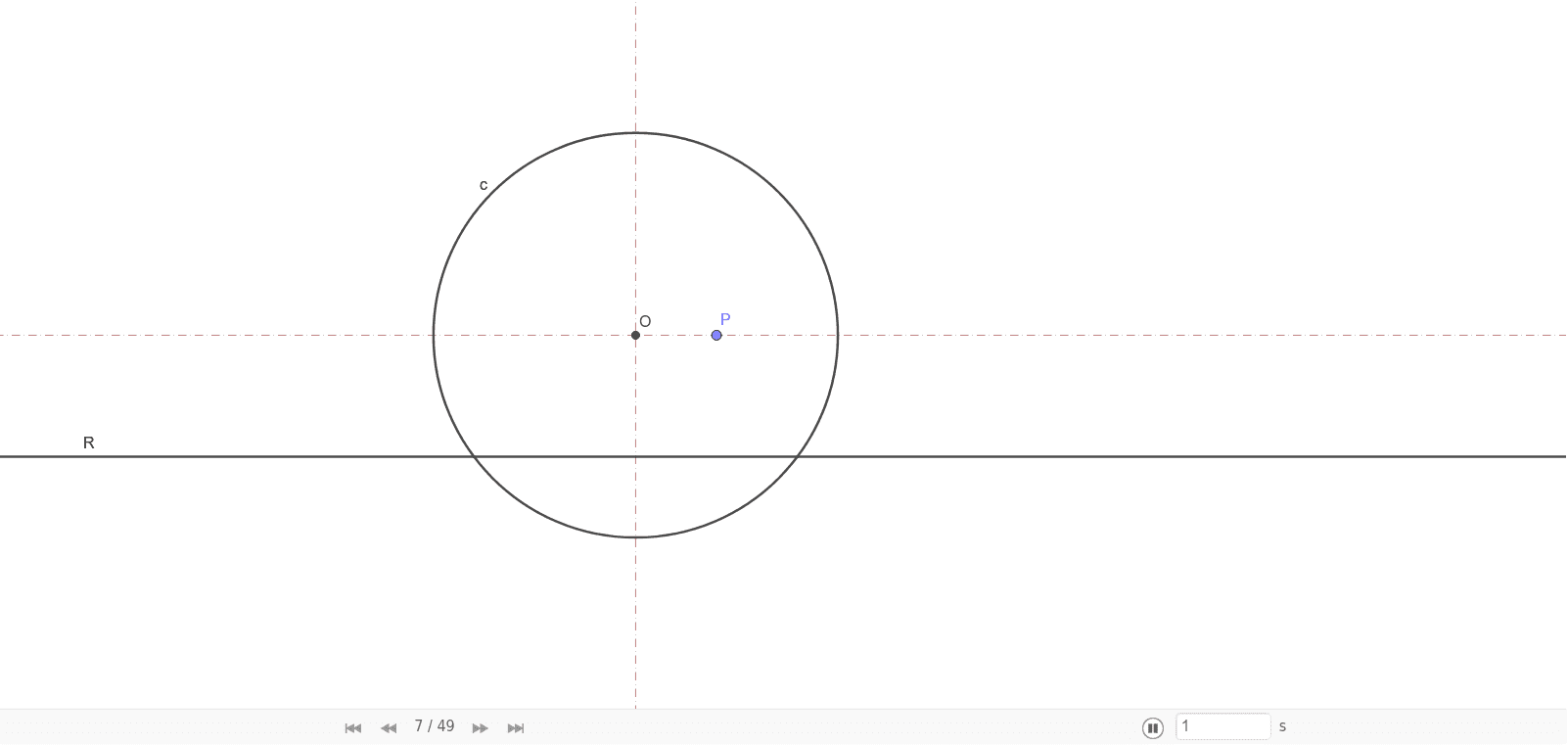Click the label R of the line
The image size is (1568, 745).
coord(89,442)
